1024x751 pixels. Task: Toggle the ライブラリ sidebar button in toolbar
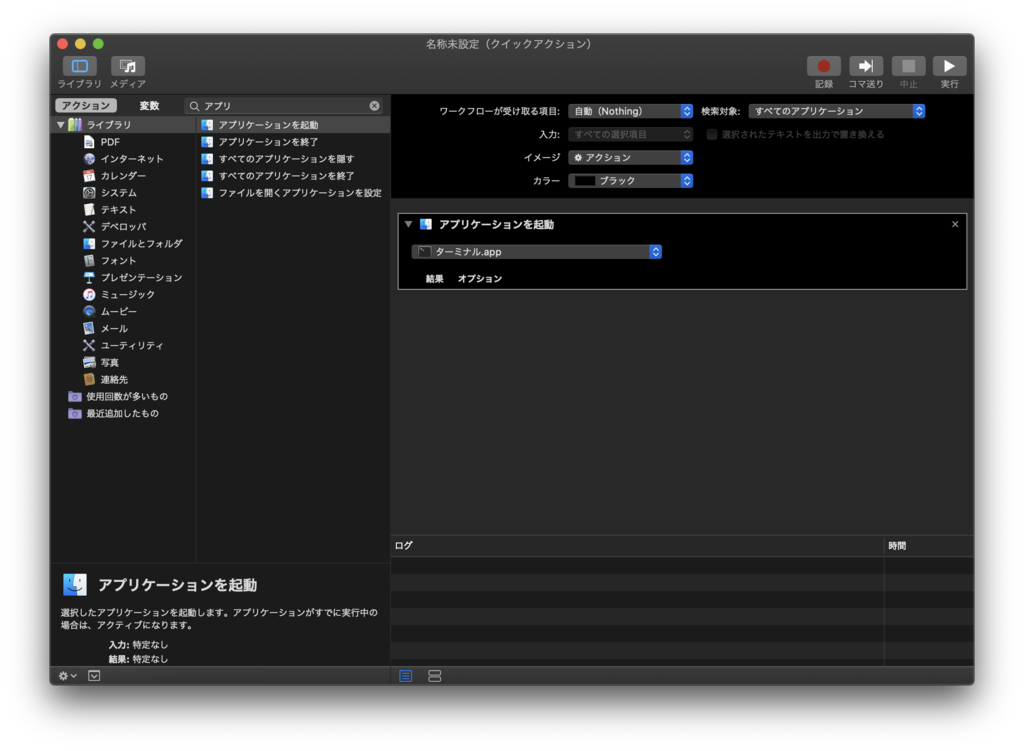(x=80, y=66)
